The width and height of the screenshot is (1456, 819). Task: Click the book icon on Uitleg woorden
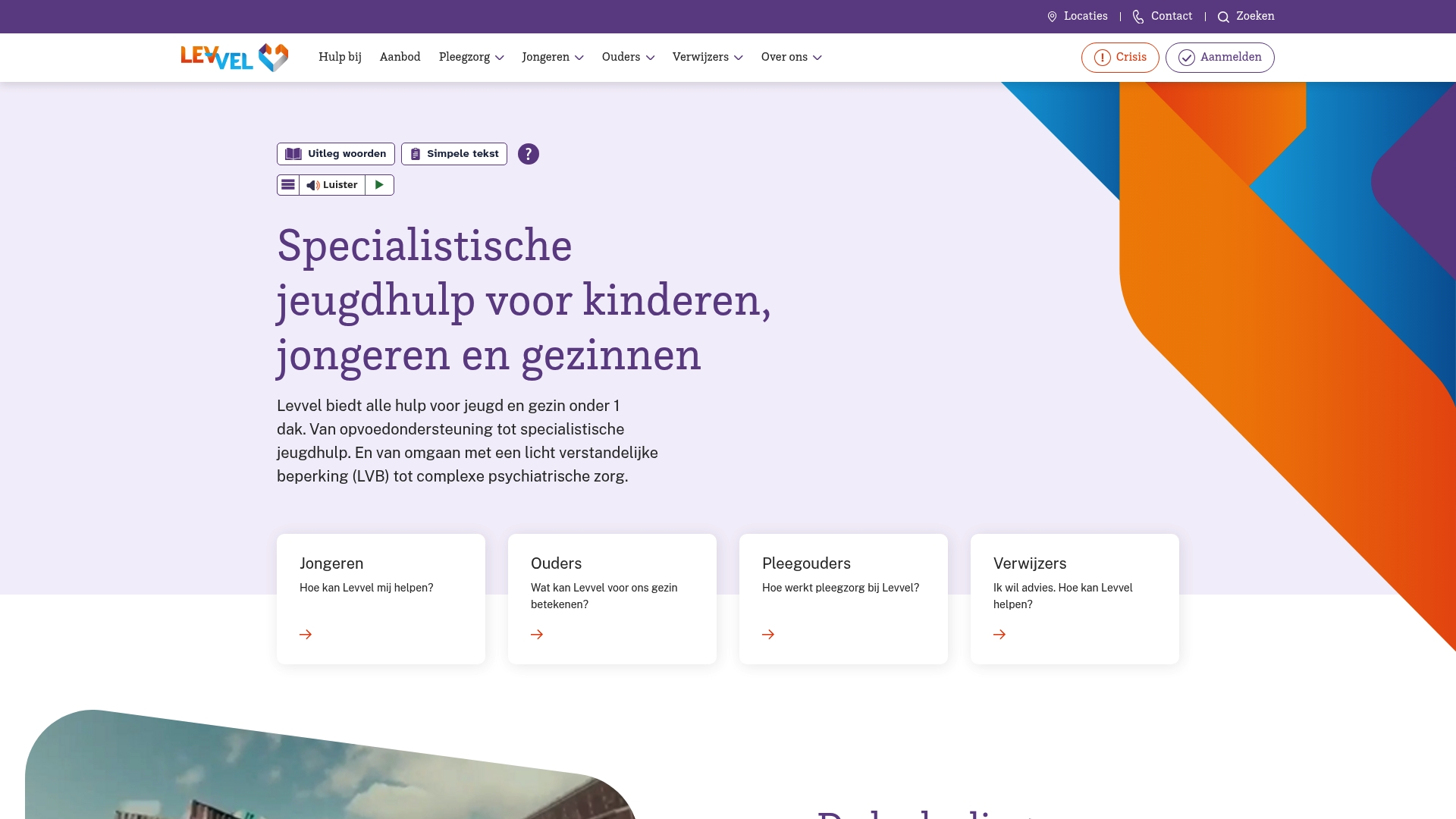[x=293, y=153]
